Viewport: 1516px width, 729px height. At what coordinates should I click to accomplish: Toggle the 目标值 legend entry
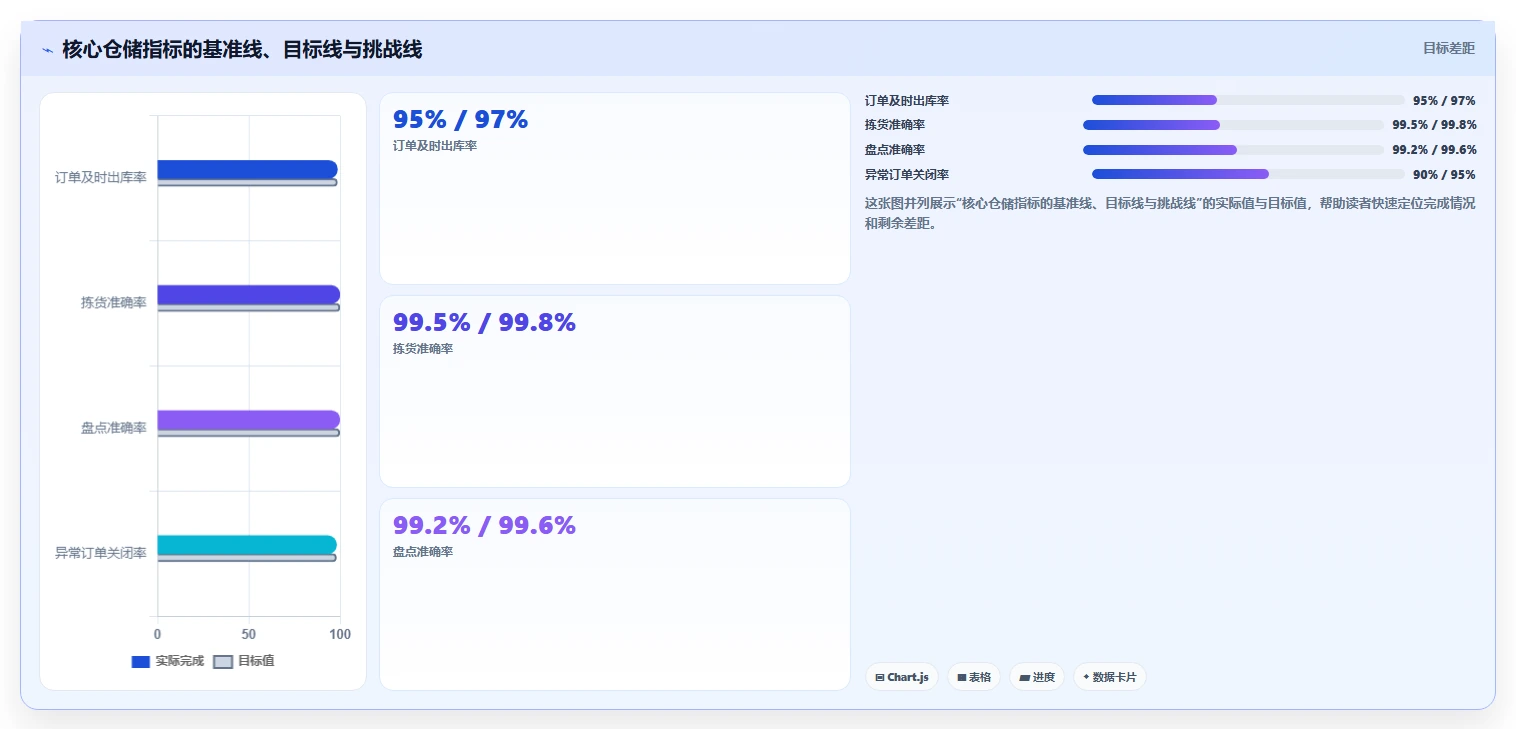[x=244, y=661]
